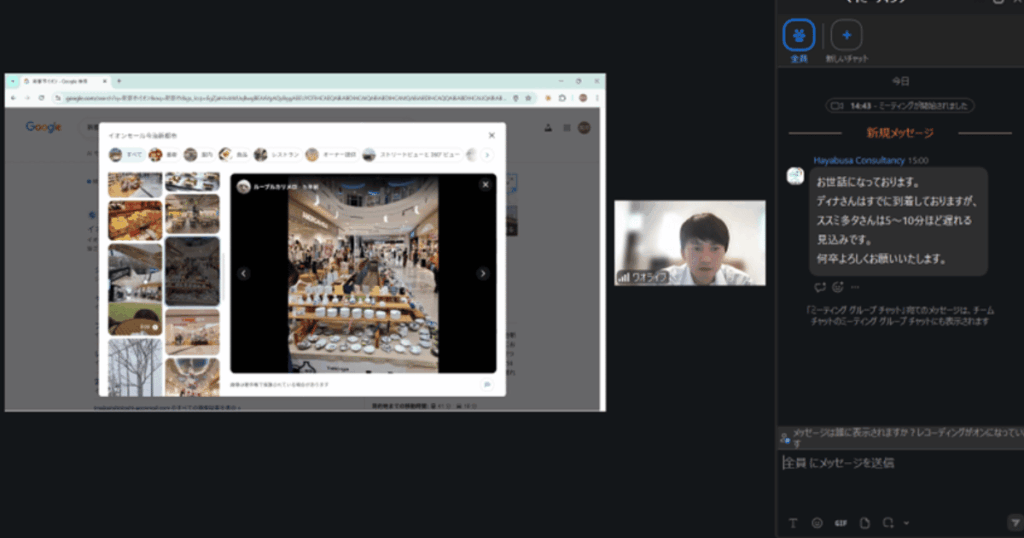Select the すべて (All) photo category chip
Viewport: 1024px width, 538px height.
(125, 155)
